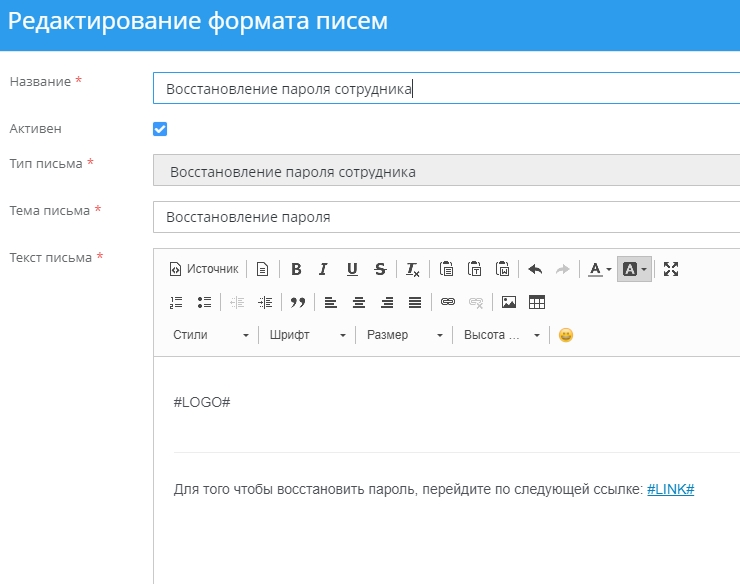This screenshot has width=740, height=584.
Task: Open the Тип письма select field
Action: tap(446, 172)
